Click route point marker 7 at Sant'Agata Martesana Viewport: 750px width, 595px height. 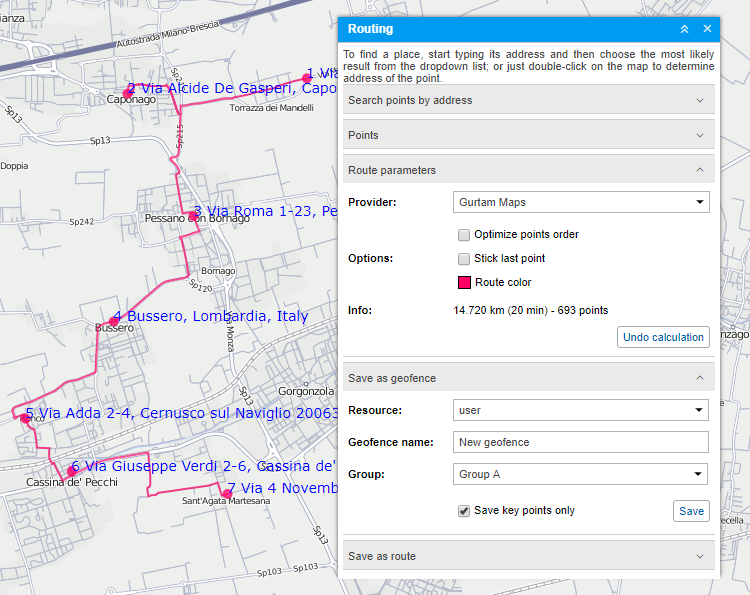point(227,493)
